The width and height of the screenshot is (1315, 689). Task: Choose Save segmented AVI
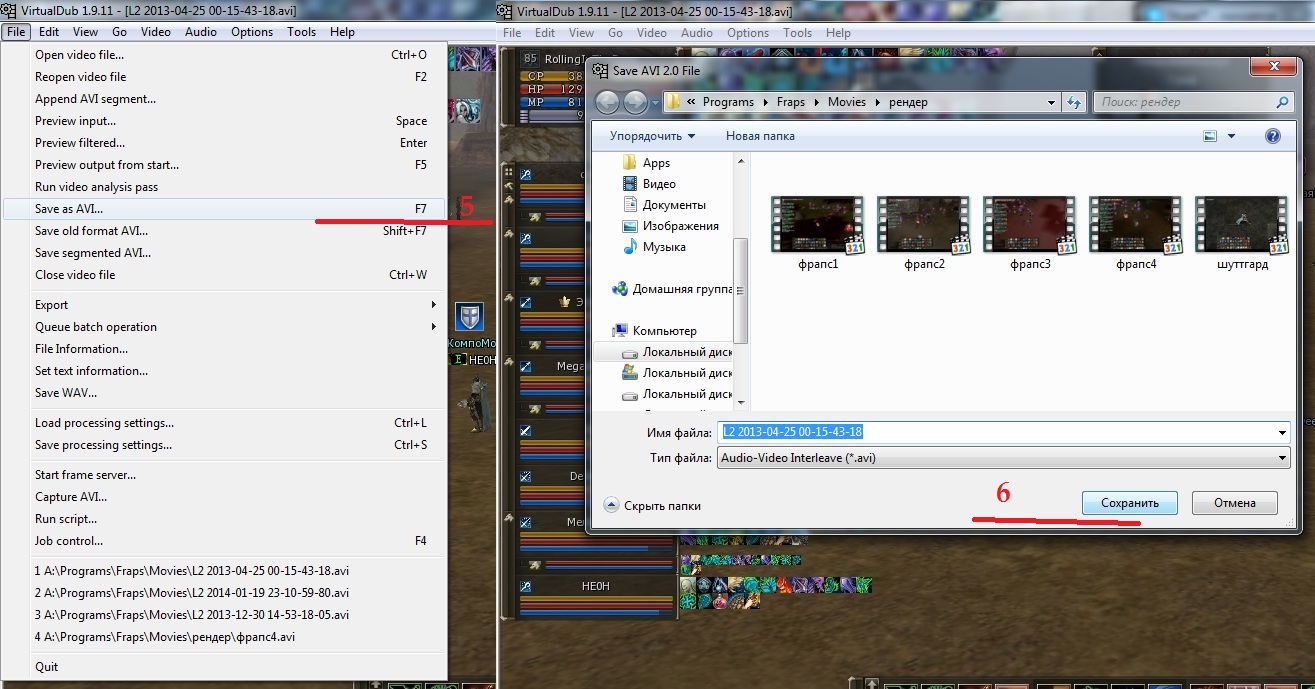225,253
